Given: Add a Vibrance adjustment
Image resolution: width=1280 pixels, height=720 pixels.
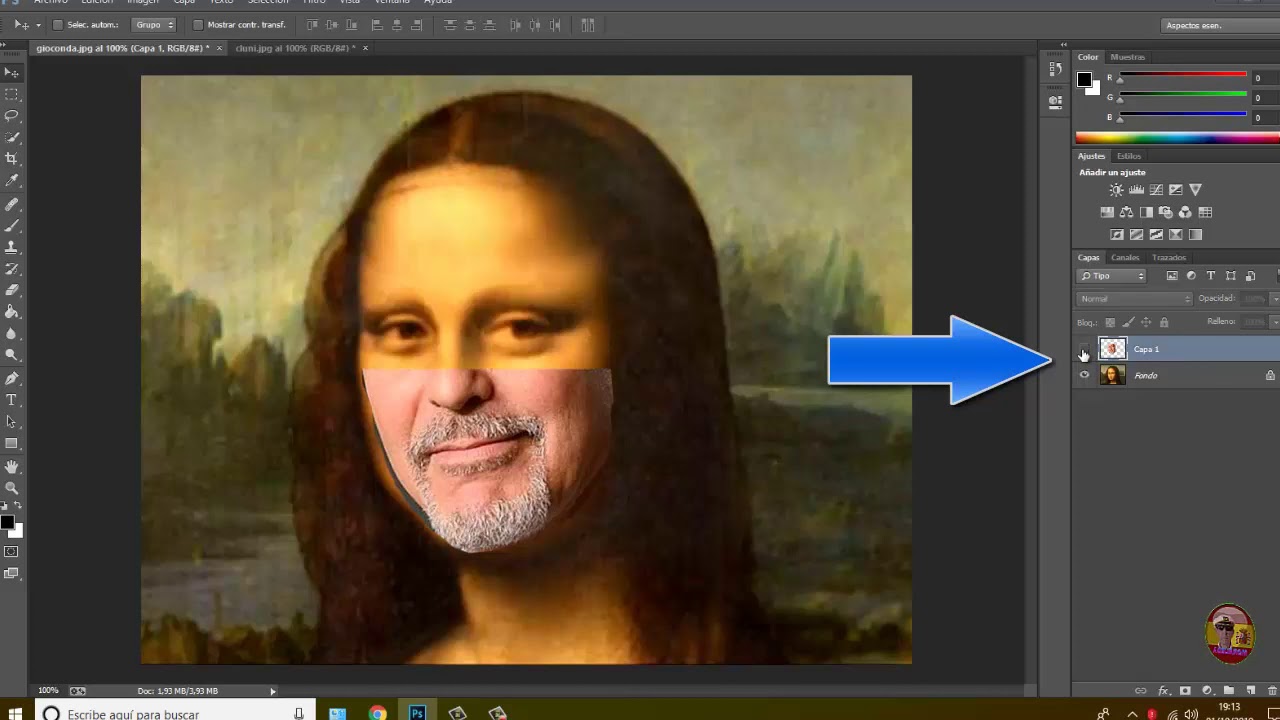Looking at the screenshot, I should click(1195, 190).
